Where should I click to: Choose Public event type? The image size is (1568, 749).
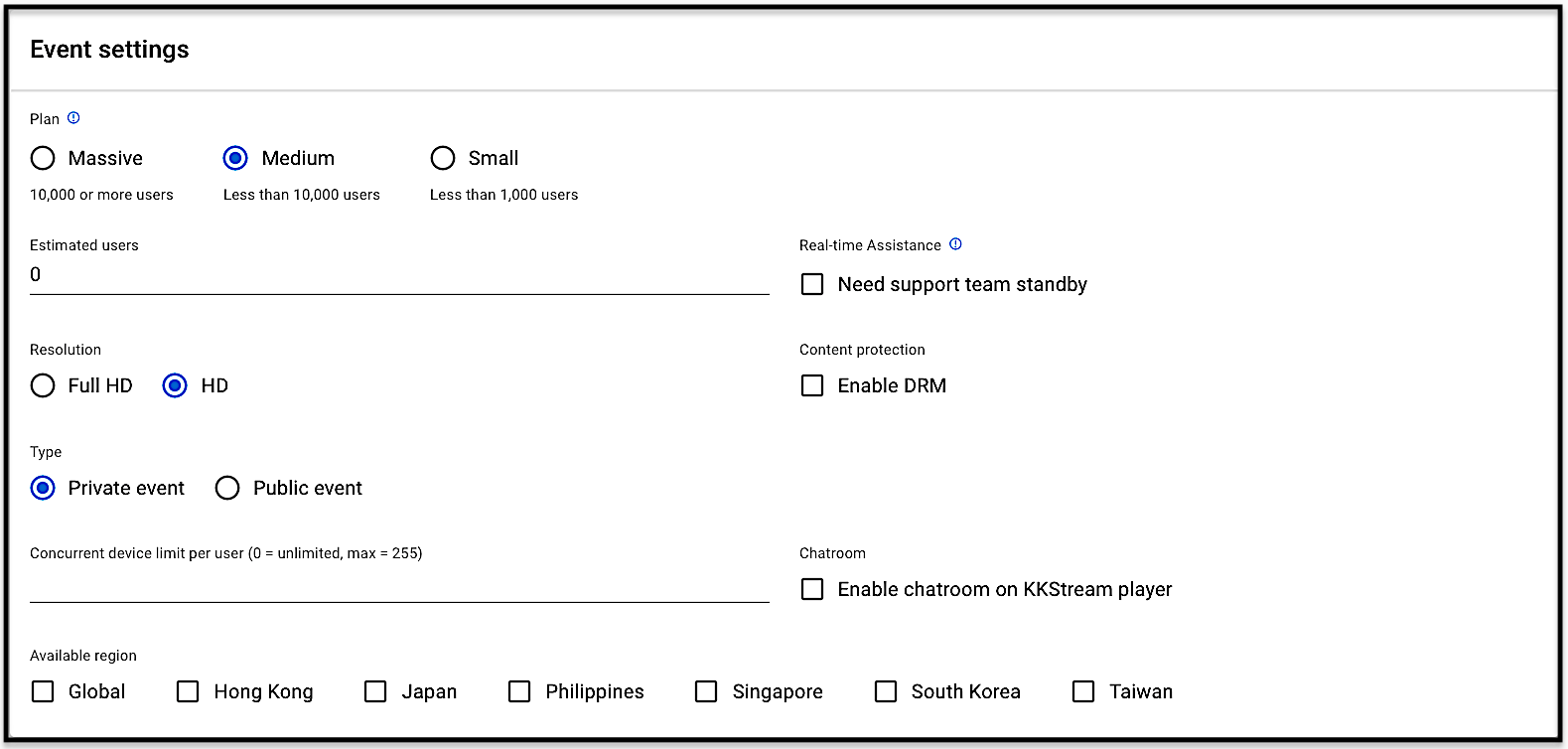pos(227,488)
